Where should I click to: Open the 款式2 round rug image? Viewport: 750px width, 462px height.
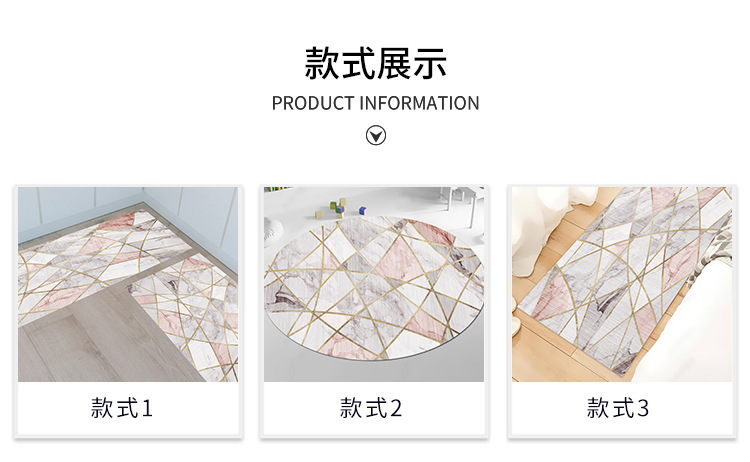point(374,284)
